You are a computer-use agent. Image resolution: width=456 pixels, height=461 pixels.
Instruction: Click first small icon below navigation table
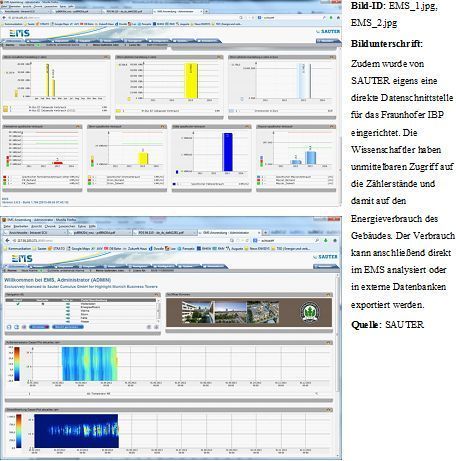click(9, 327)
